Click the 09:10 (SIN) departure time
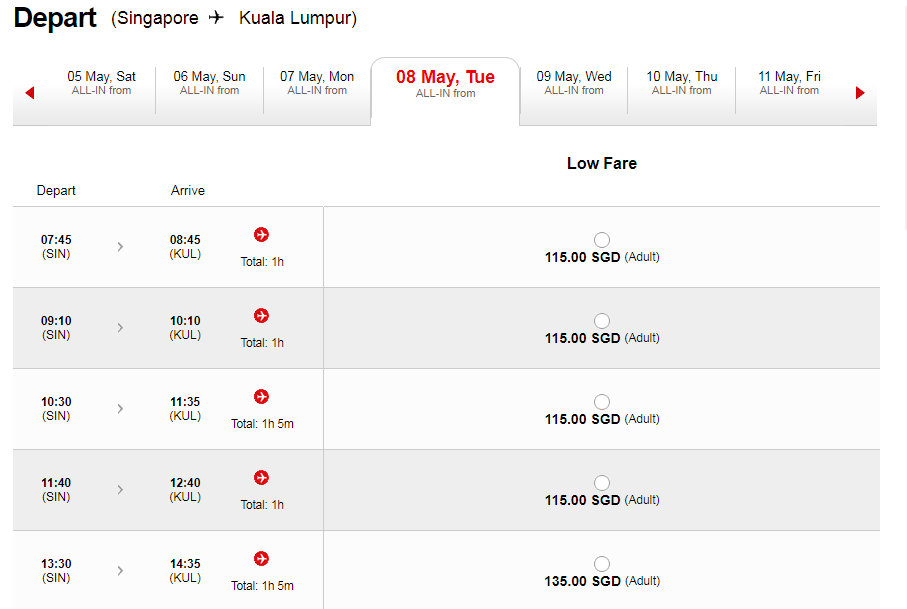Image resolution: width=907 pixels, height=609 pixels. pyautogui.click(x=56, y=327)
